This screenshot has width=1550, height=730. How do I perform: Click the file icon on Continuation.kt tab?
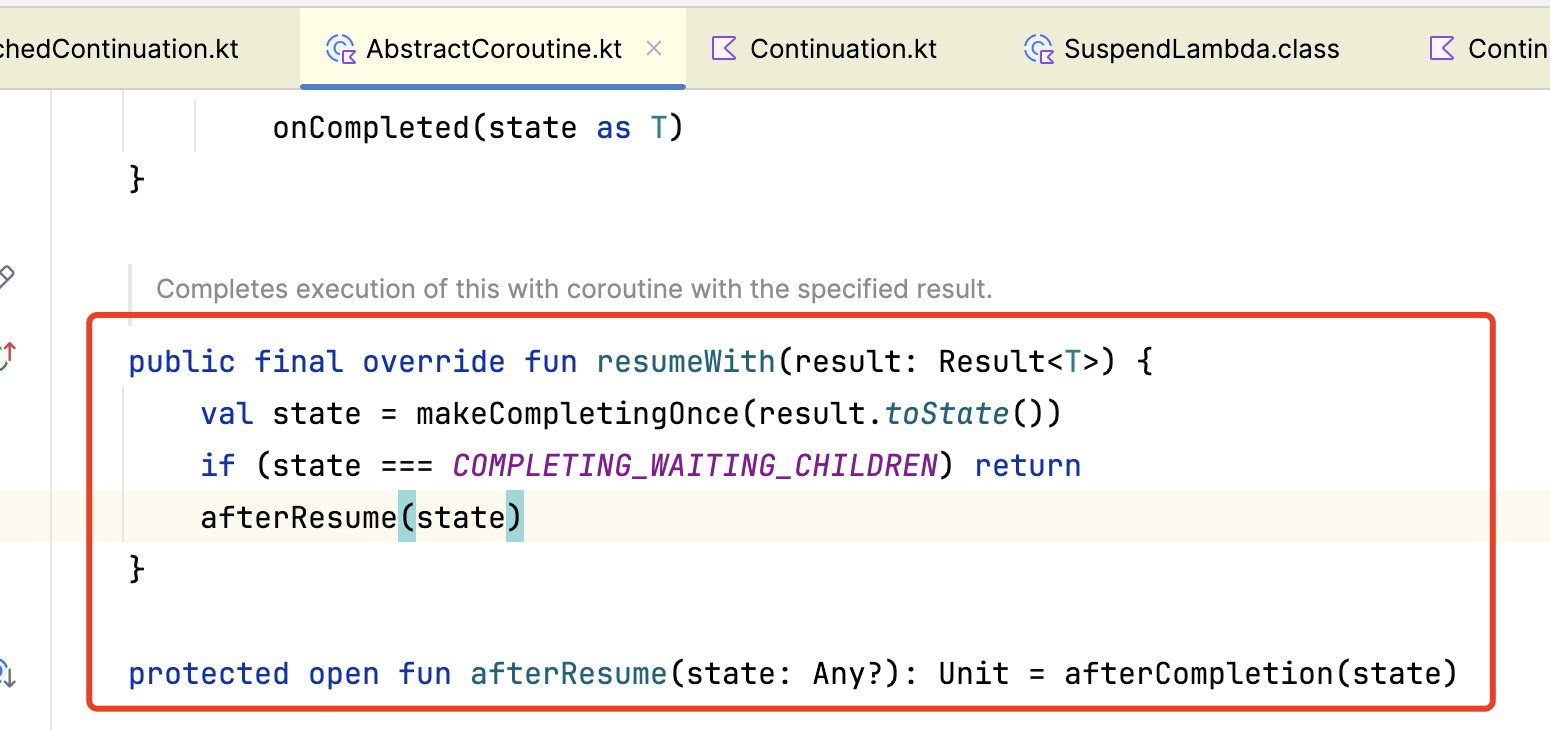tap(722, 48)
